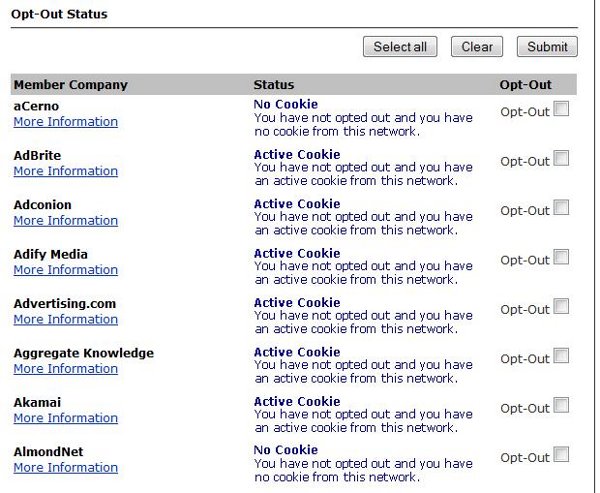Tick the AlmondNet Opt-Out checkbox
Image resolution: width=600 pixels, height=493 pixels.
pos(561,454)
